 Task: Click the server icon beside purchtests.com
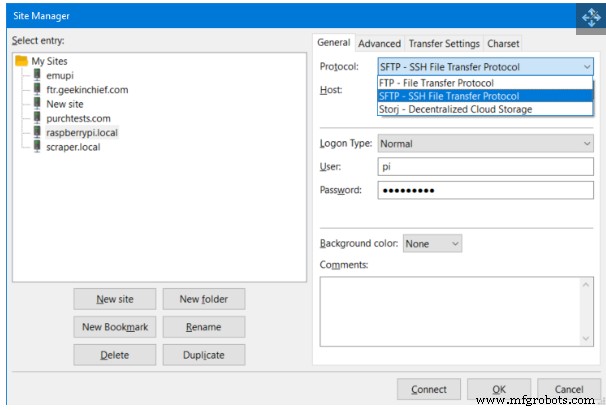(37, 117)
